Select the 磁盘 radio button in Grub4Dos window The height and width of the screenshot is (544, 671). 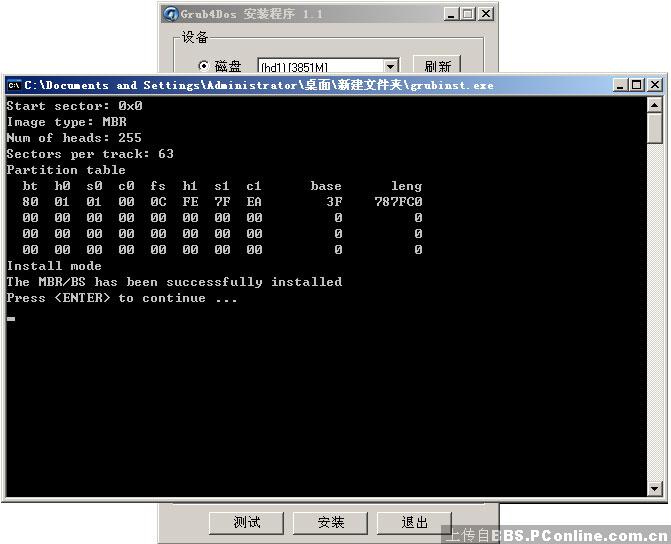[204, 66]
